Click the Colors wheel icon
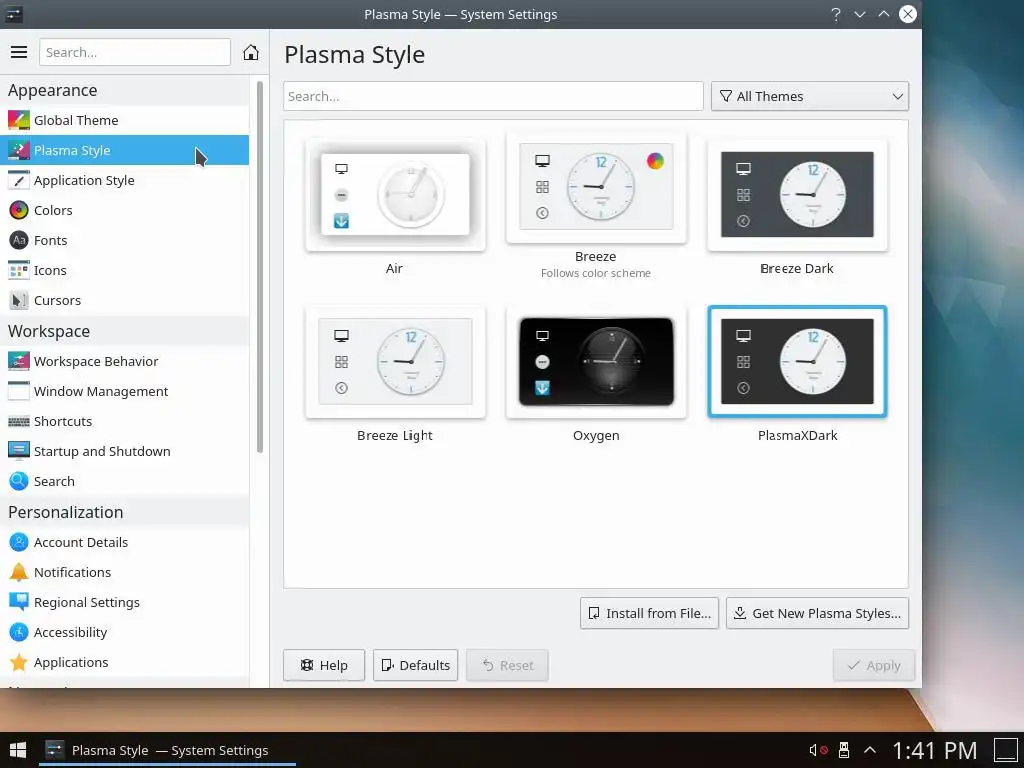The height and width of the screenshot is (768, 1024). point(18,210)
